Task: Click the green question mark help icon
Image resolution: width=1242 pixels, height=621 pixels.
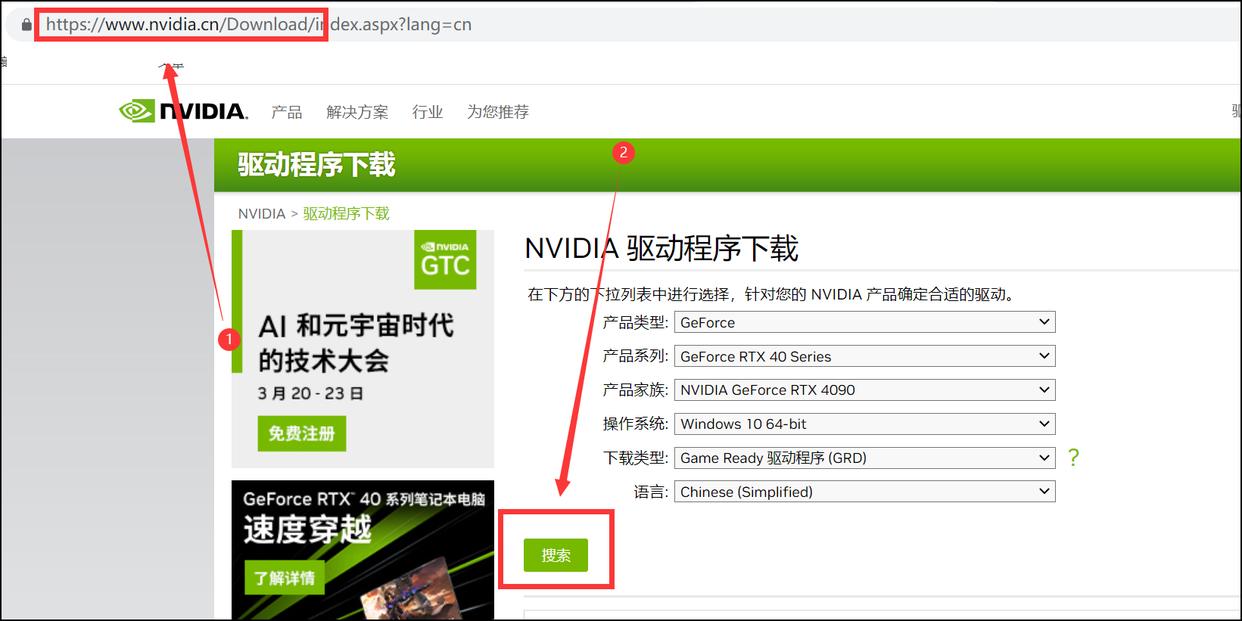Action: 1073,457
